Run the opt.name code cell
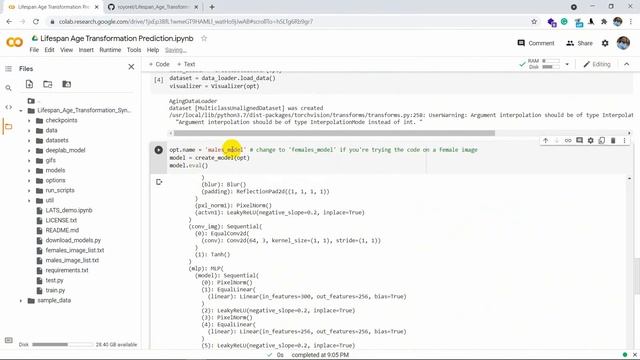This screenshot has height=360, width=640. tap(158, 150)
